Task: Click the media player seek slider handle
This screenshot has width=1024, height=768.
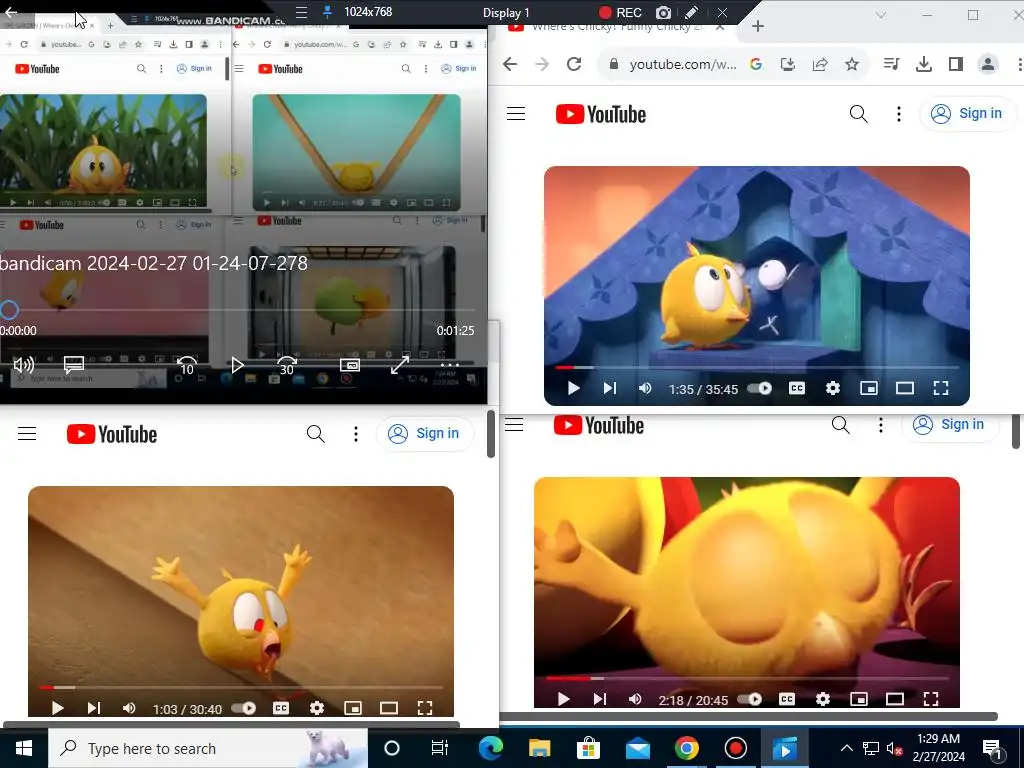Action: coord(9,310)
